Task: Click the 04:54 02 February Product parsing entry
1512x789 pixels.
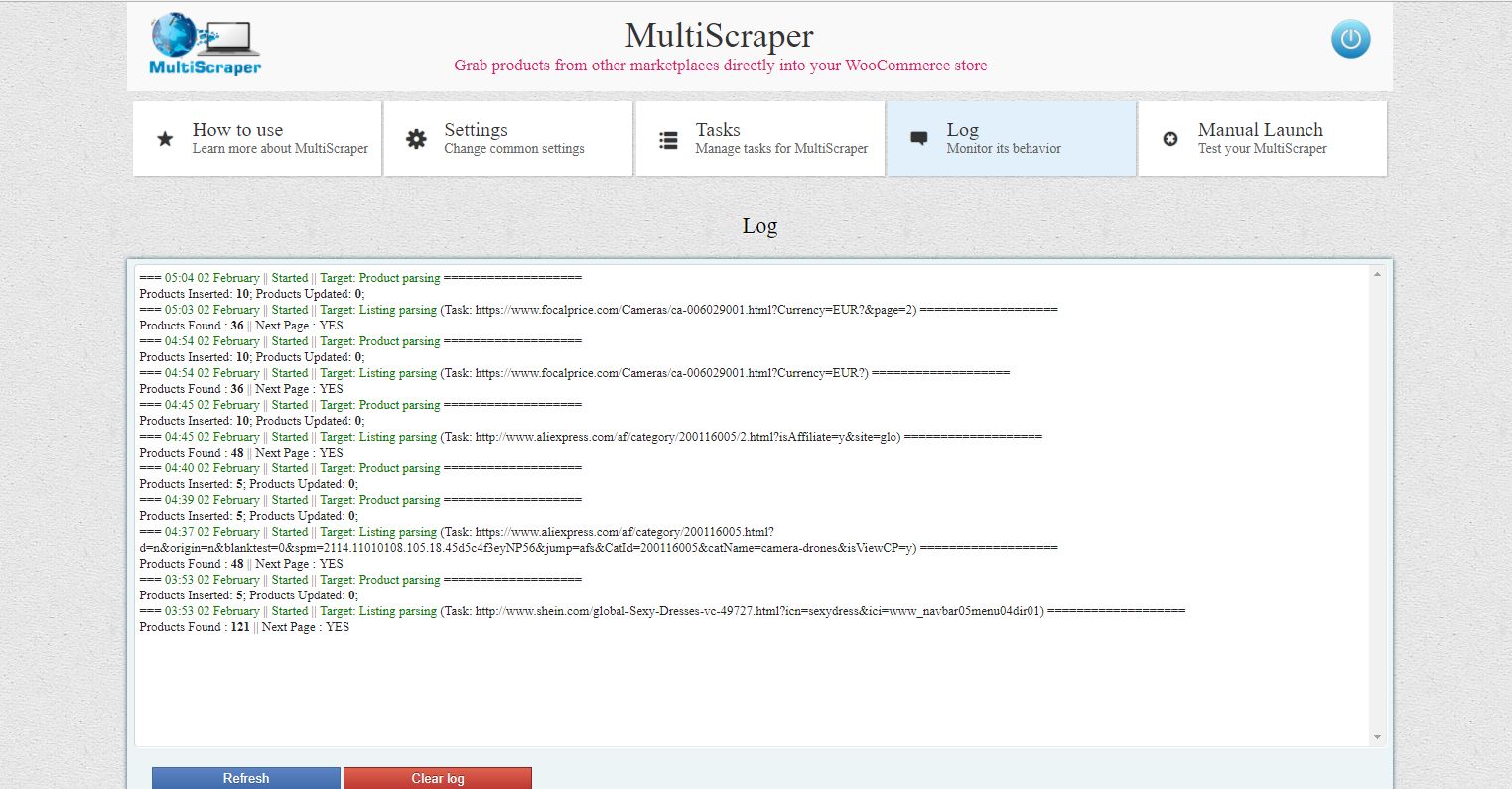Action: [360, 341]
